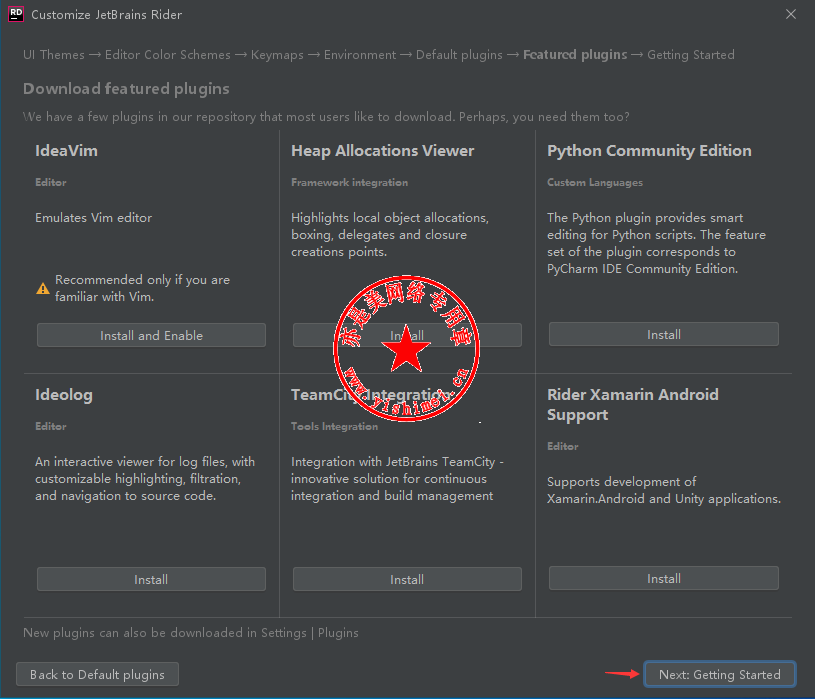815x699 pixels.
Task: Click "An interactive viewer for log files" description
Action: click(x=145, y=479)
